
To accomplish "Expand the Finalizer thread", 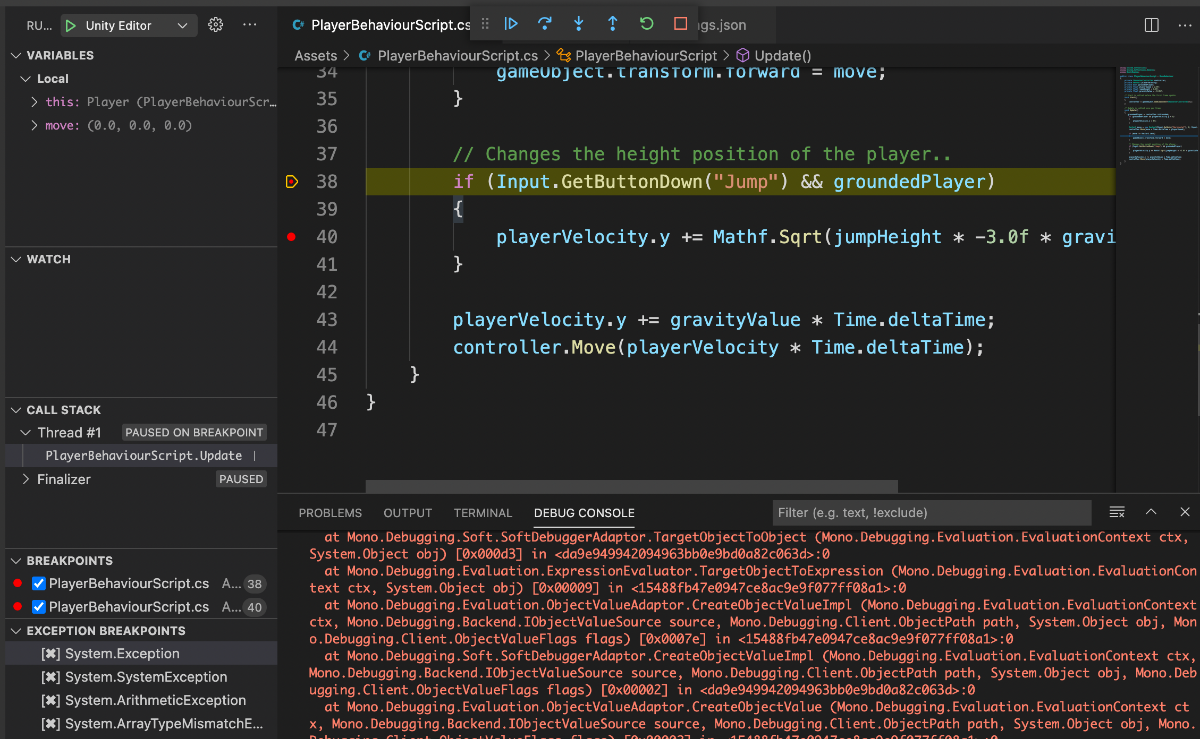I will (x=26, y=480).
